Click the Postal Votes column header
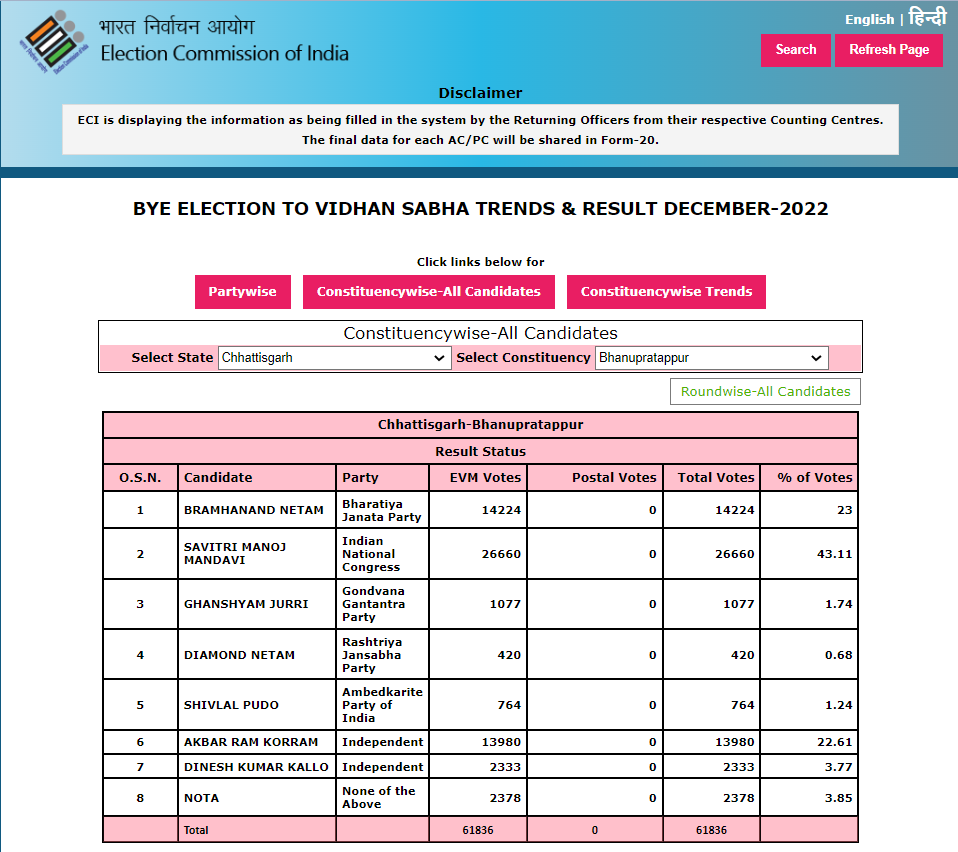Viewport: 958px width, 852px height. (x=595, y=478)
